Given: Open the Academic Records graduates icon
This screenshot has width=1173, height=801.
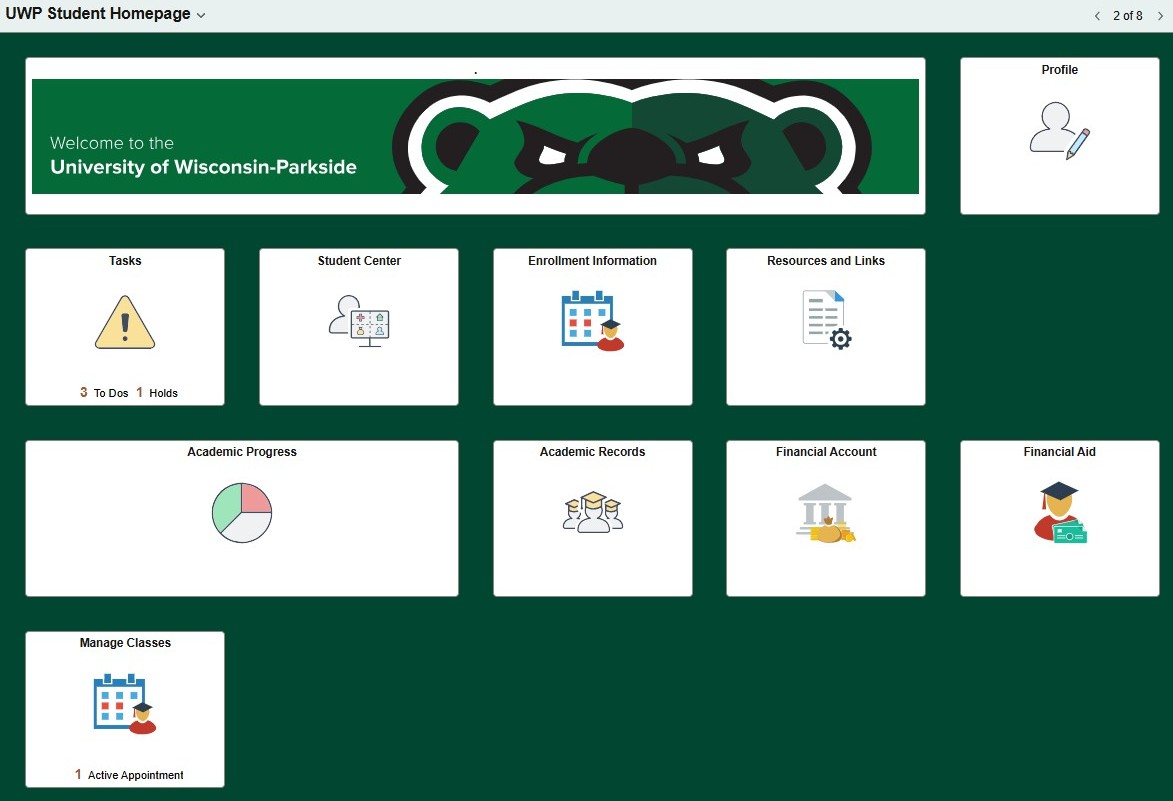Looking at the screenshot, I should click(x=592, y=512).
